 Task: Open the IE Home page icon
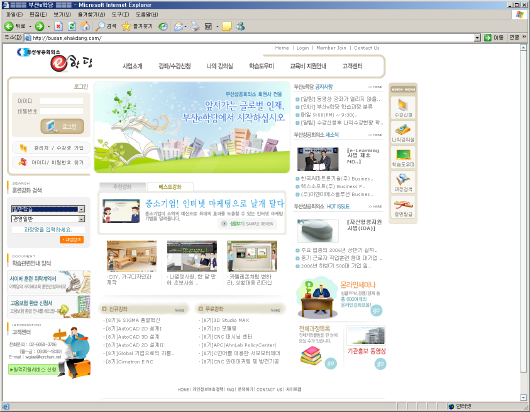click(x=85, y=26)
